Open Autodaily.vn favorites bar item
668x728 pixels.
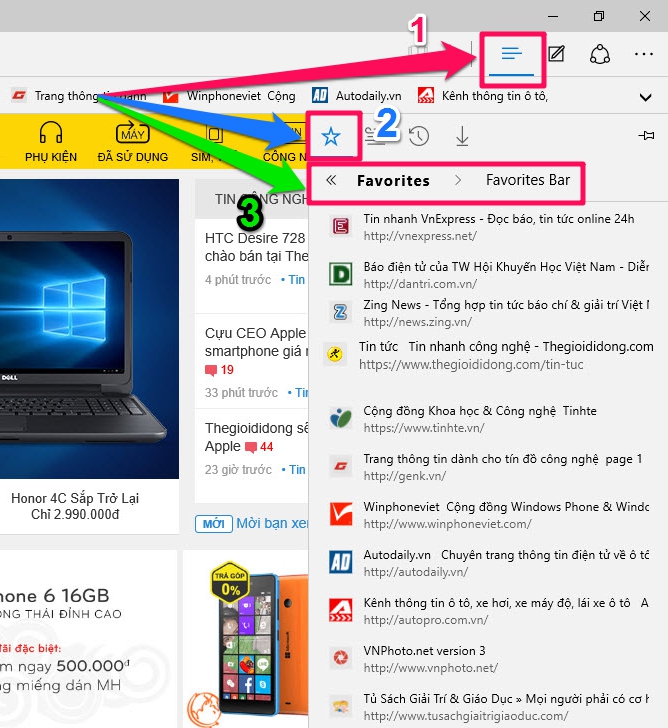click(x=357, y=96)
